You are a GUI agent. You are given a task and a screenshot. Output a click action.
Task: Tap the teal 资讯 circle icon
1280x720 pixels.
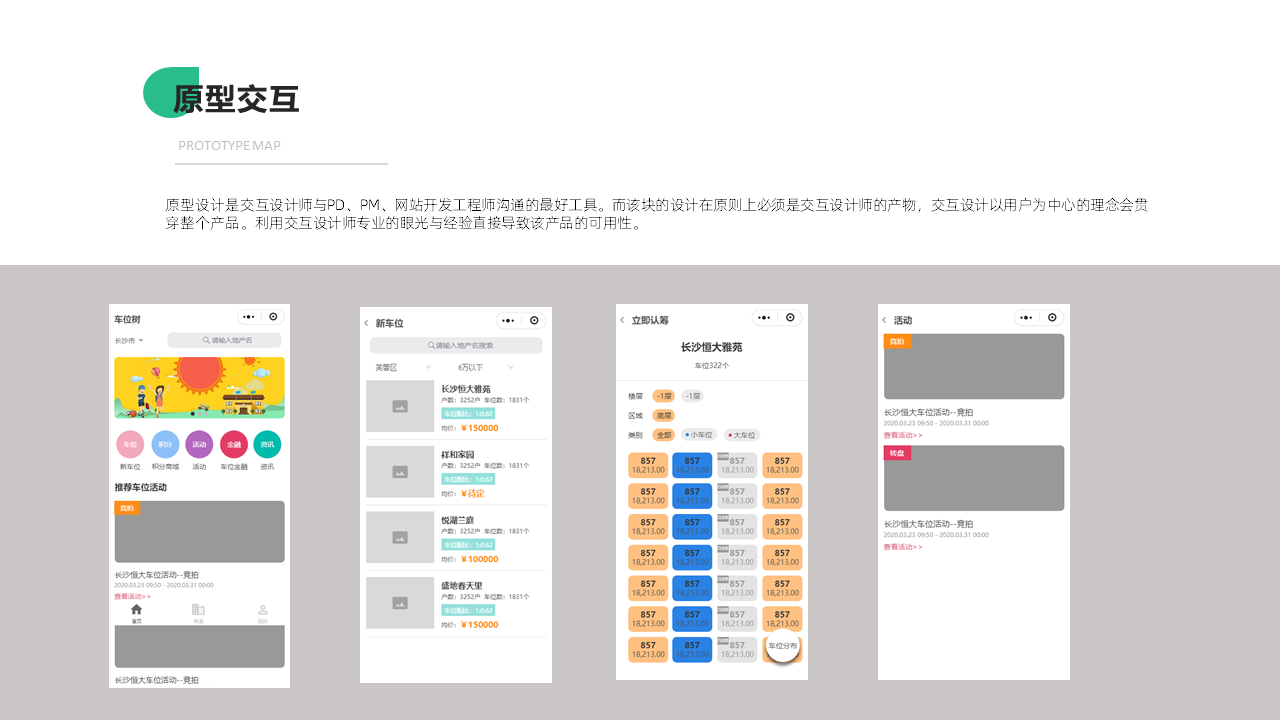267,444
